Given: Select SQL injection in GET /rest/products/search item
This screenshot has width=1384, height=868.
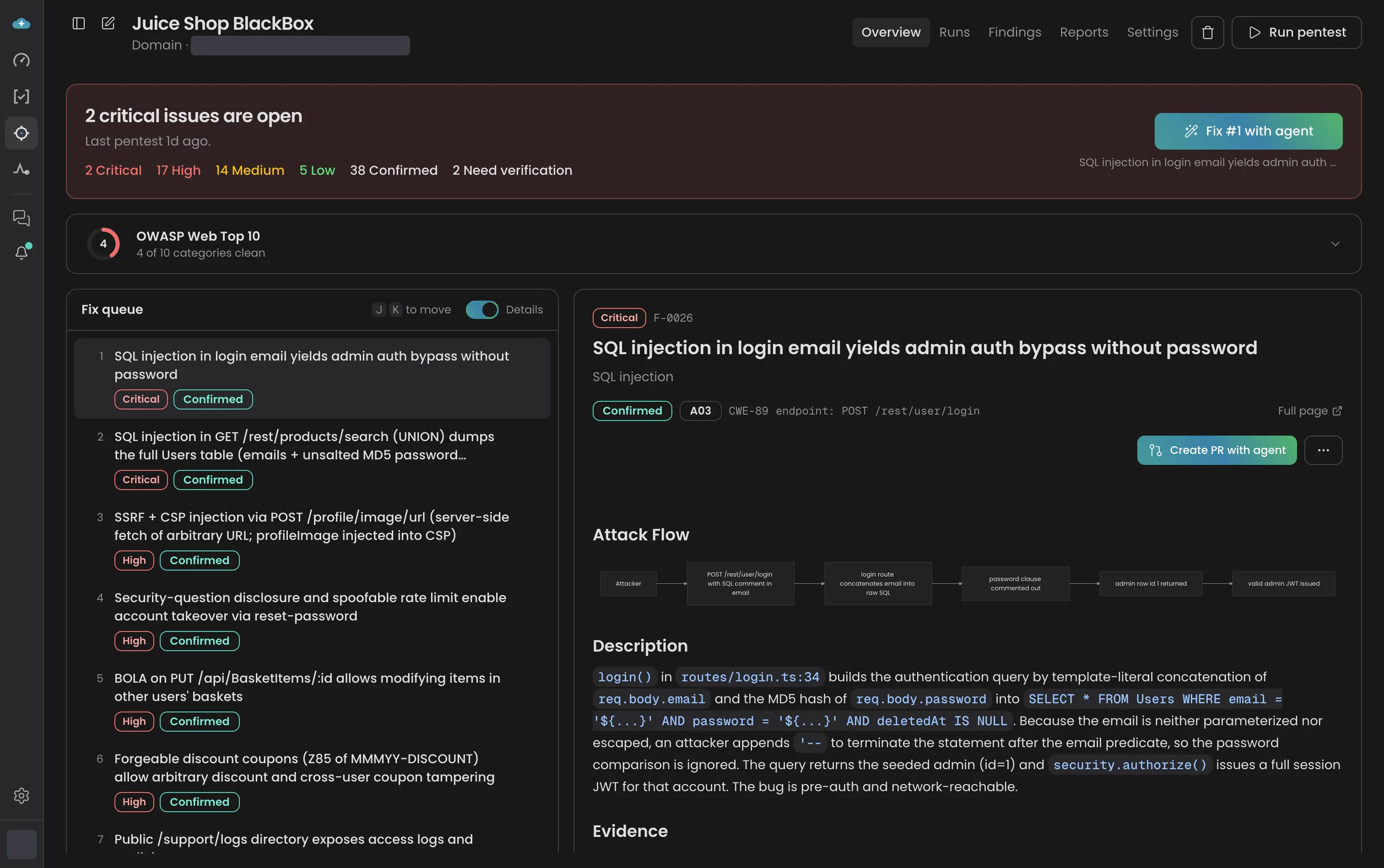Looking at the screenshot, I should click(312, 458).
